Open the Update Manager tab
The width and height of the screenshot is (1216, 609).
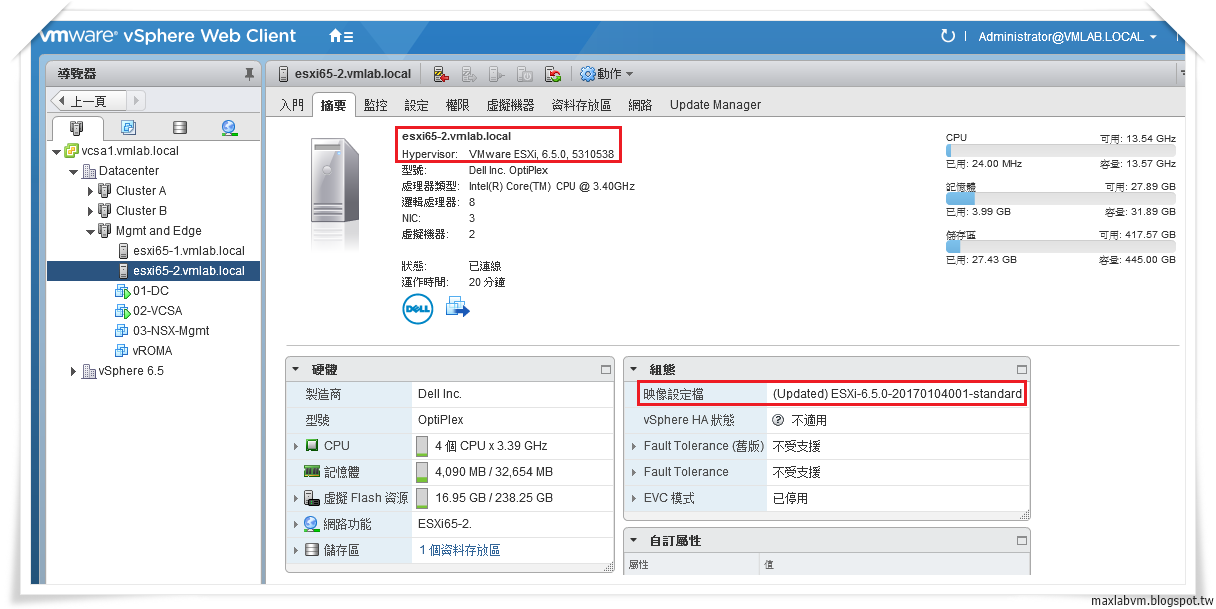(716, 104)
